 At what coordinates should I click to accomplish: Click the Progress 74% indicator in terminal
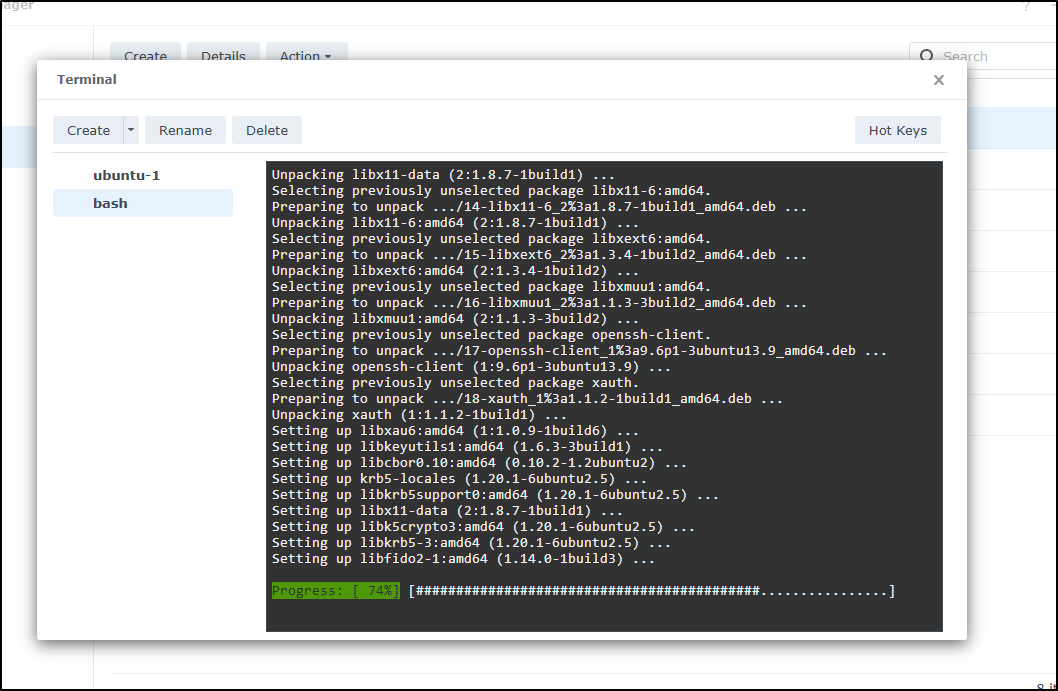click(335, 591)
